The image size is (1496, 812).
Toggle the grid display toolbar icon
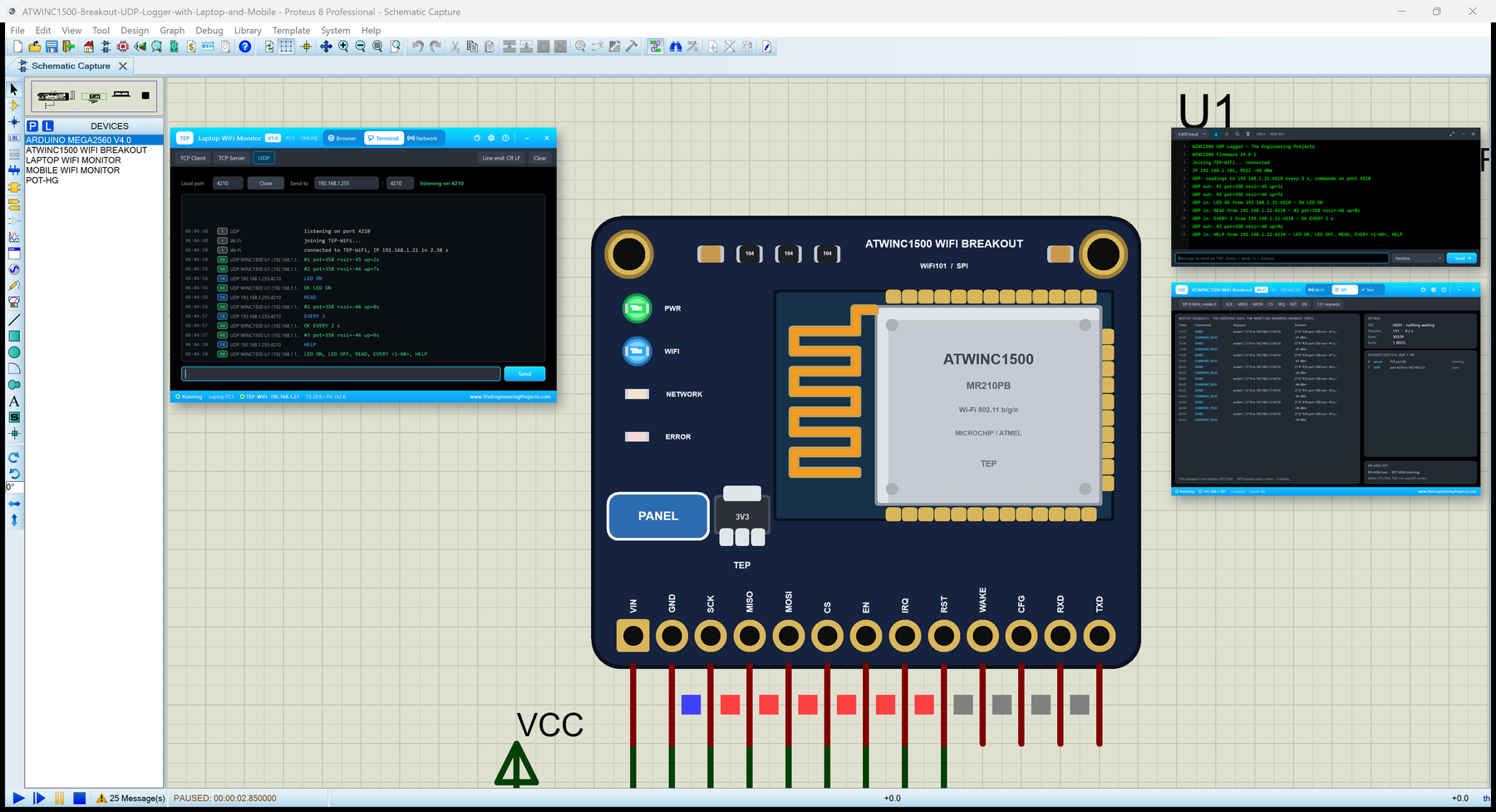coord(286,47)
